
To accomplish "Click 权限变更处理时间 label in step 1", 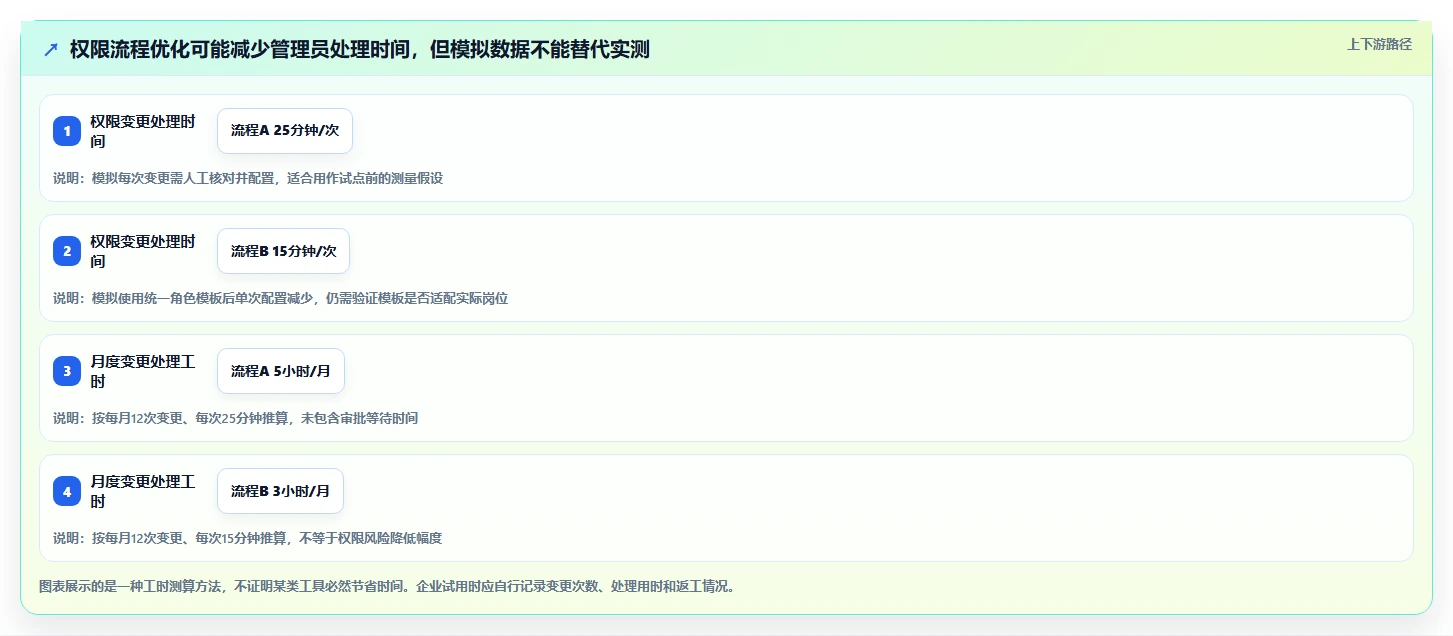I will click(x=143, y=131).
